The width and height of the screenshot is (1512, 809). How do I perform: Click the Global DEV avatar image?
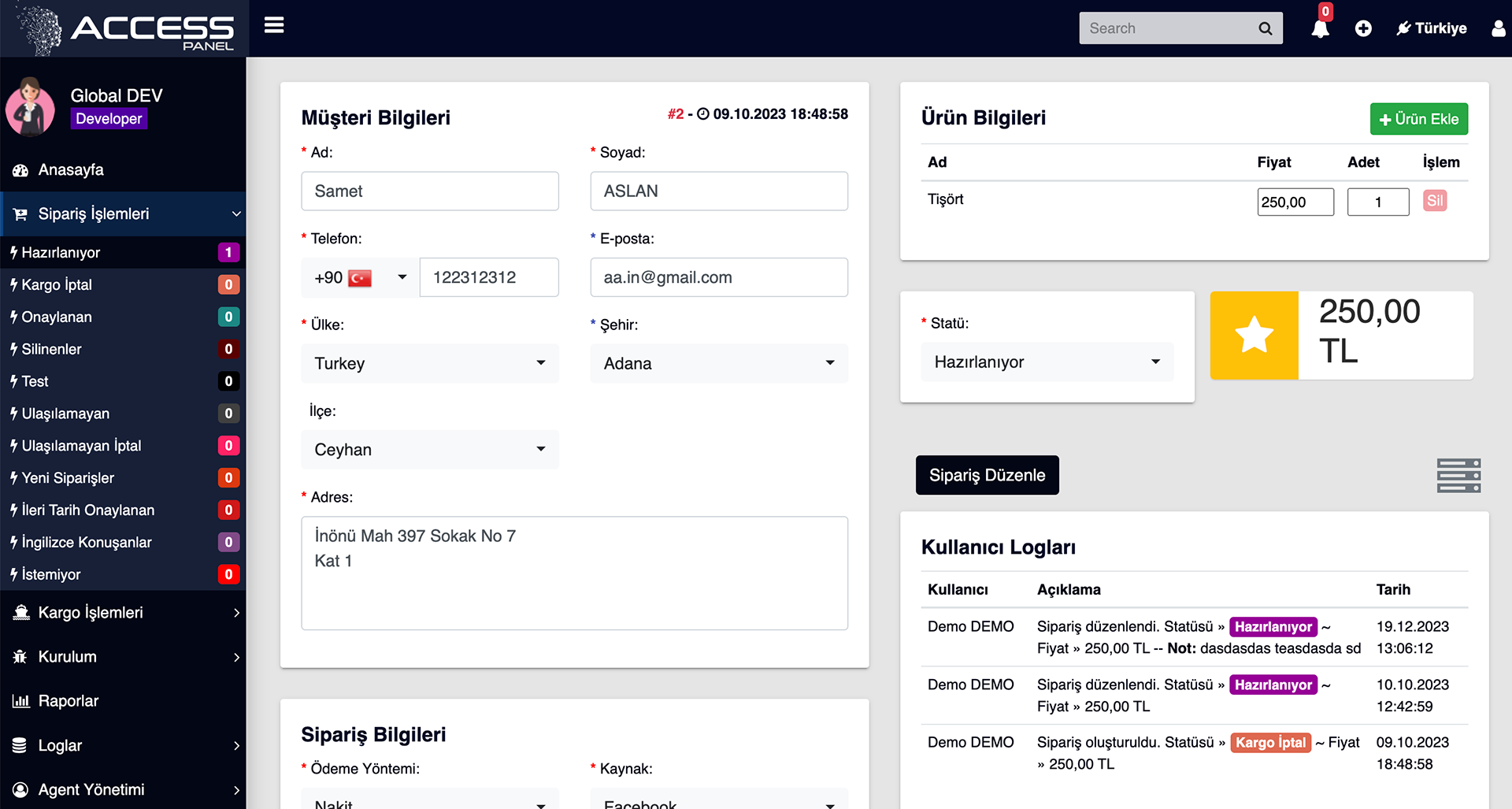(30, 107)
